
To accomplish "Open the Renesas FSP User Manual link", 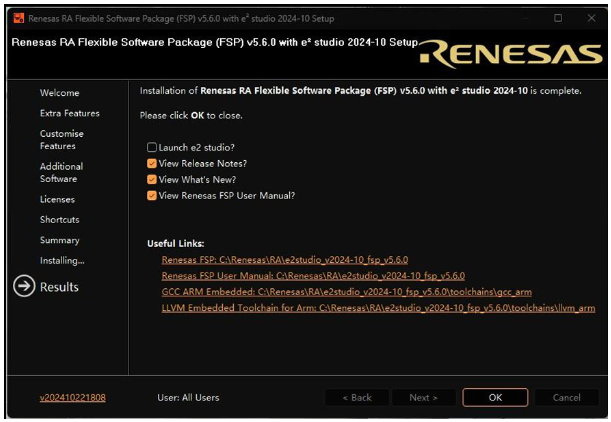I will [x=313, y=275].
